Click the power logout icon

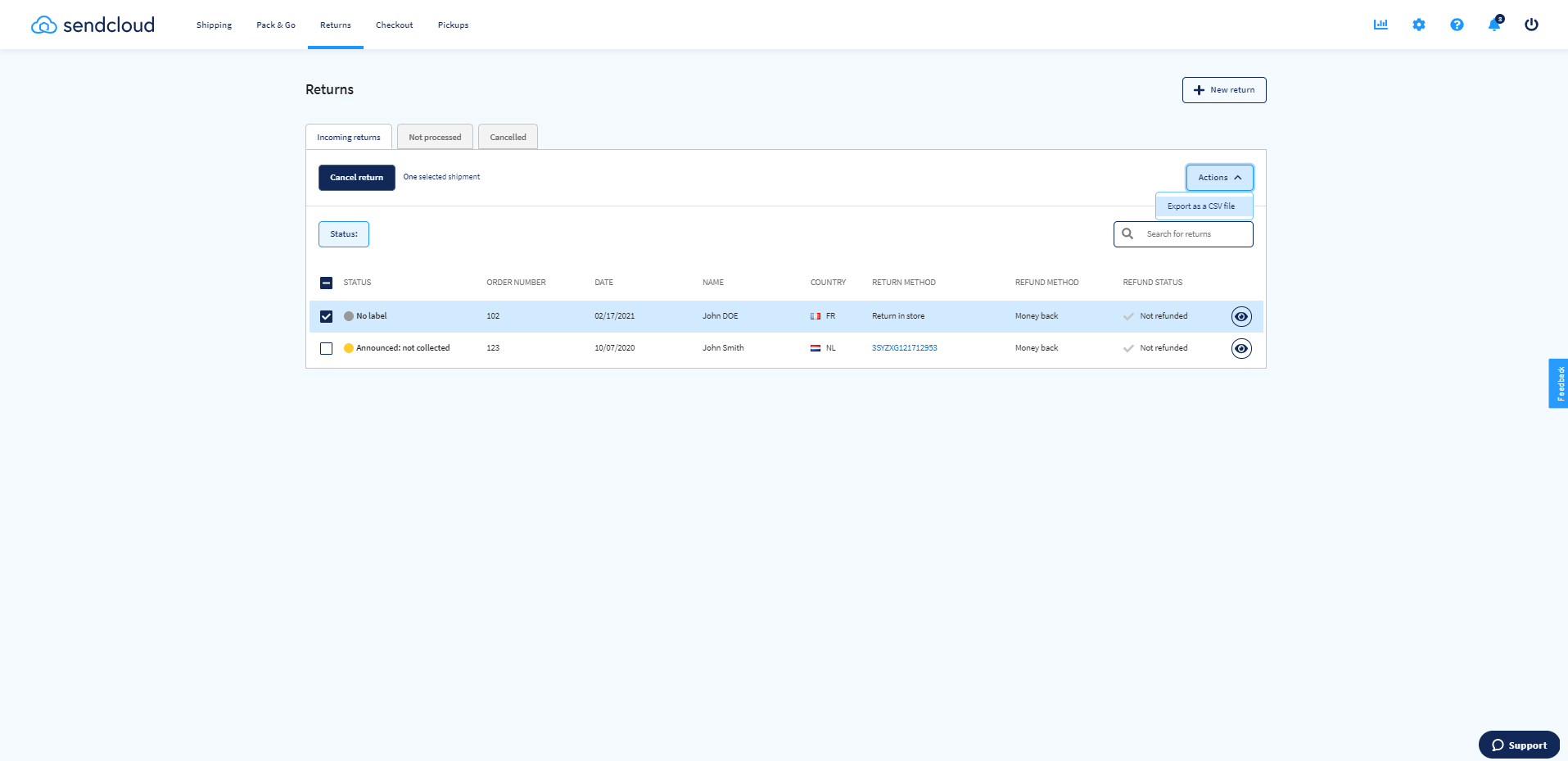[x=1531, y=25]
